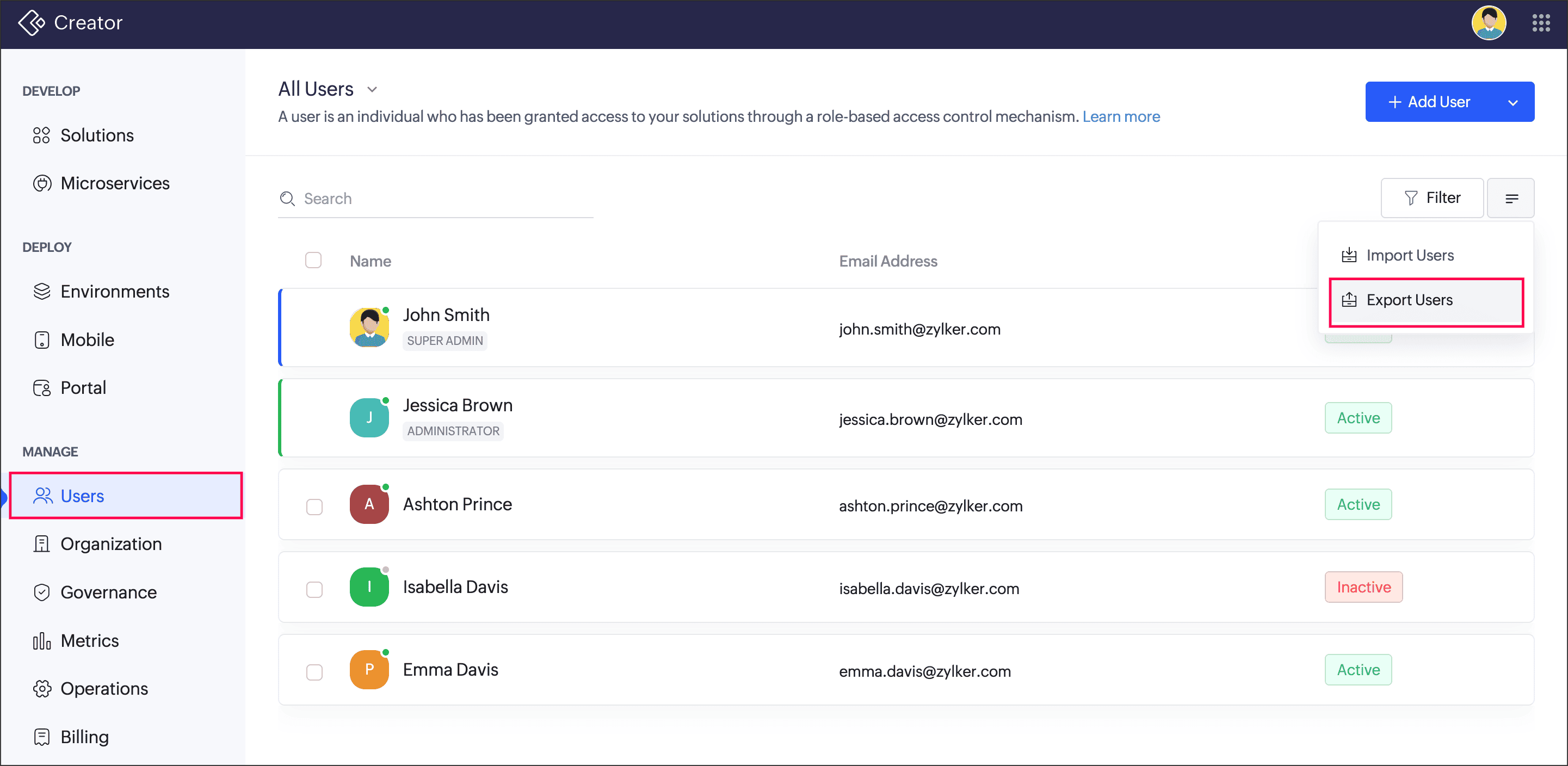Check the Ashton Prince row checkbox
The width and height of the screenshot is (1568, 766).
coord(314,506)
